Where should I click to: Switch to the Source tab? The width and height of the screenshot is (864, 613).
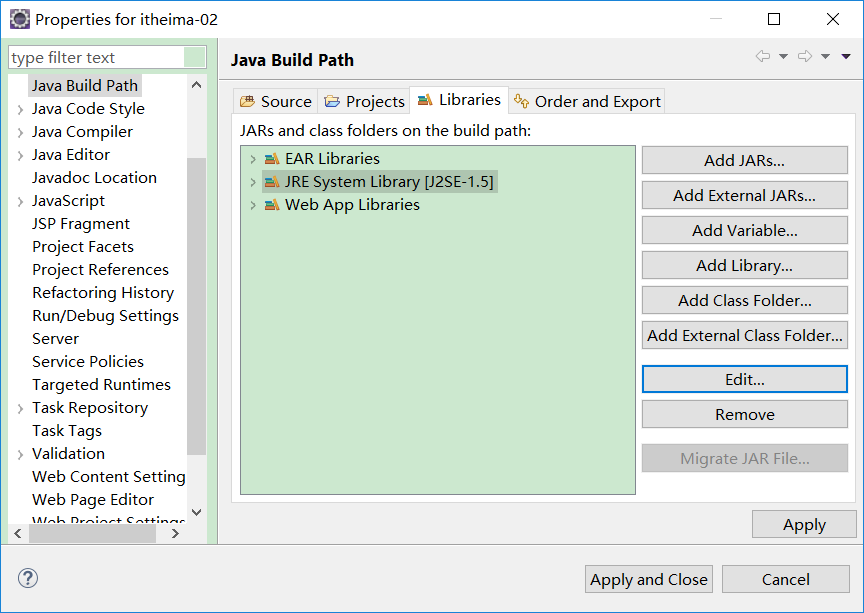pos(276,101)
